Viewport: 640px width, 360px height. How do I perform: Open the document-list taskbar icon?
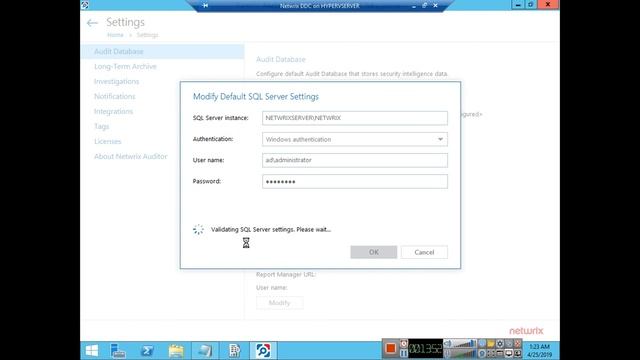coord(234,351)
